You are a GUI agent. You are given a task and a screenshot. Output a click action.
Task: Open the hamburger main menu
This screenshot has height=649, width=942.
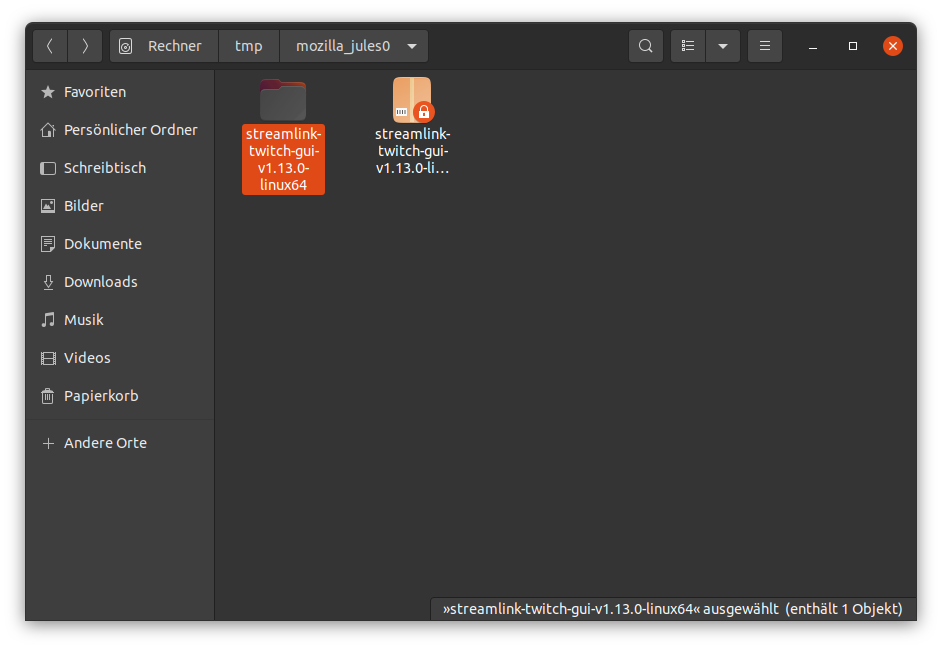coord(765,46)
